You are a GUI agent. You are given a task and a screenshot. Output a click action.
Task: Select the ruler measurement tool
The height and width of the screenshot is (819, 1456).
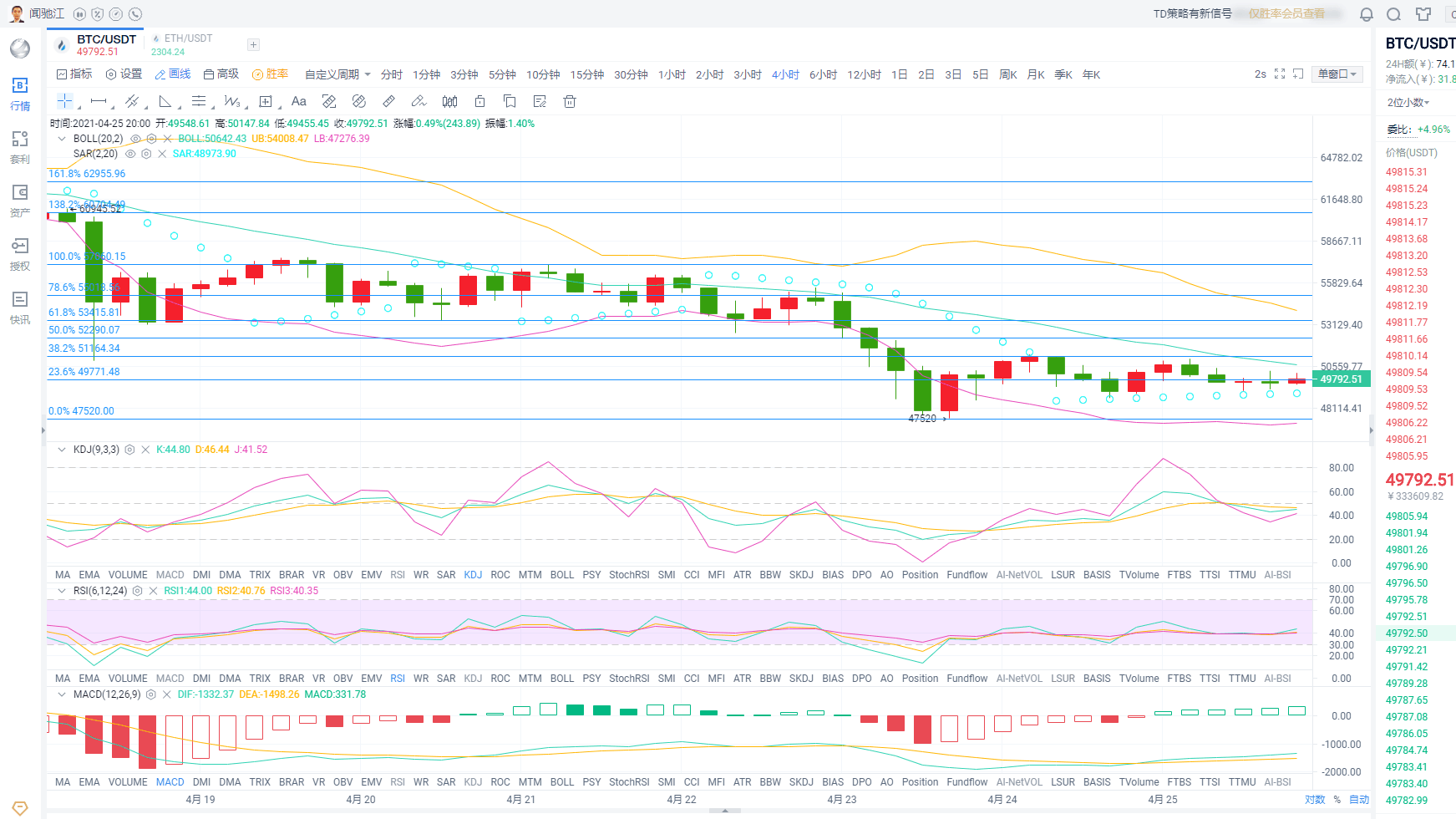click(388, 101)
